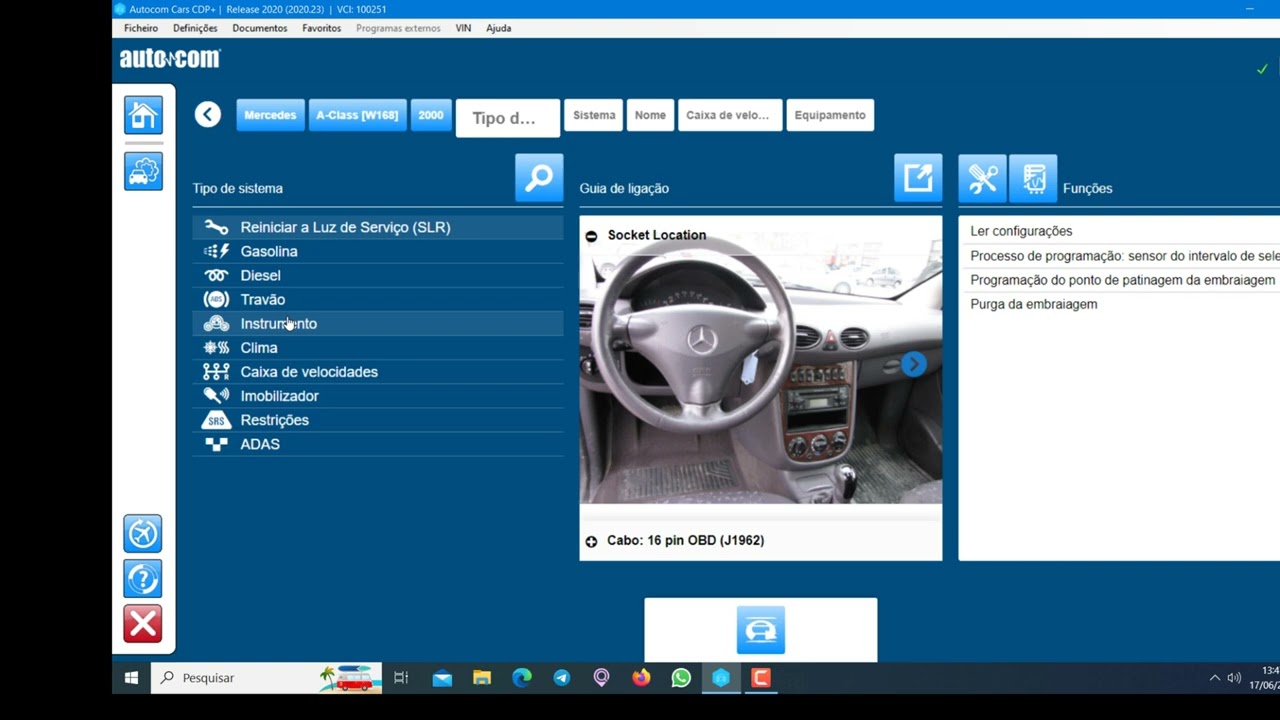This screenshot has width=1280, height=720.
Task: Open Firefox on the taskbar
Action: [x=641, y=678]
